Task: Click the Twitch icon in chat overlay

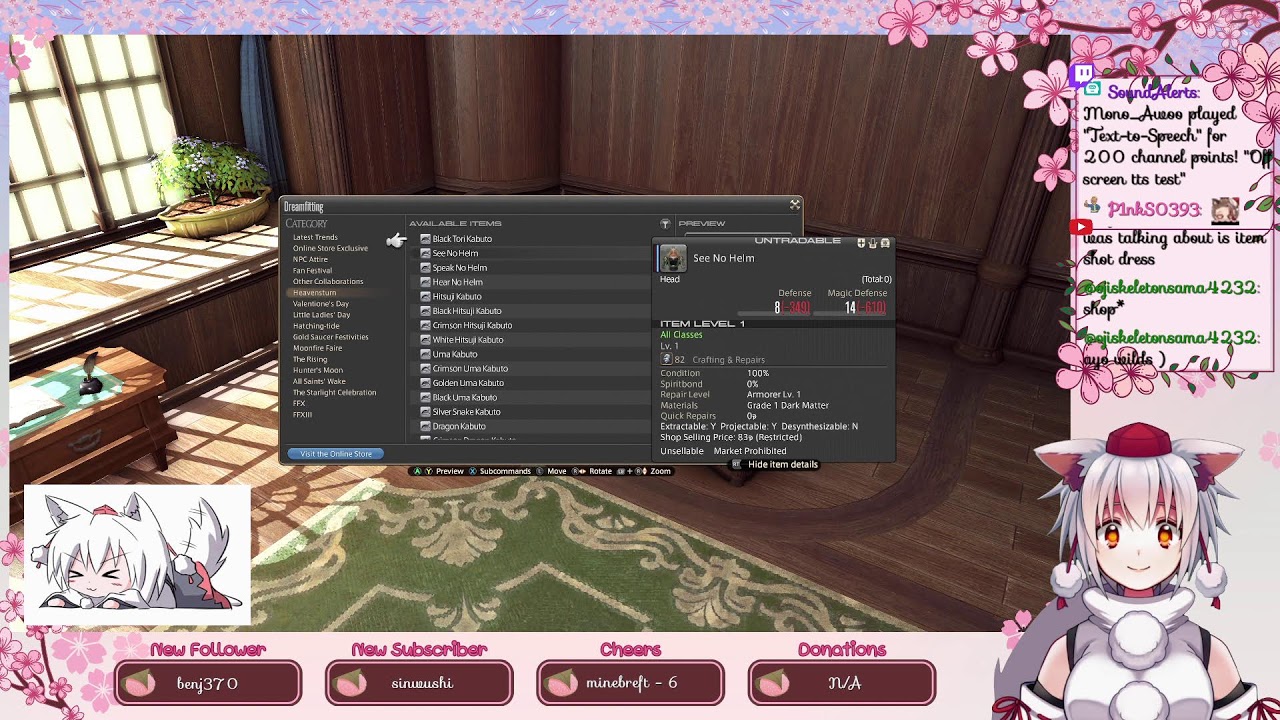Action: click(1081, 74)
